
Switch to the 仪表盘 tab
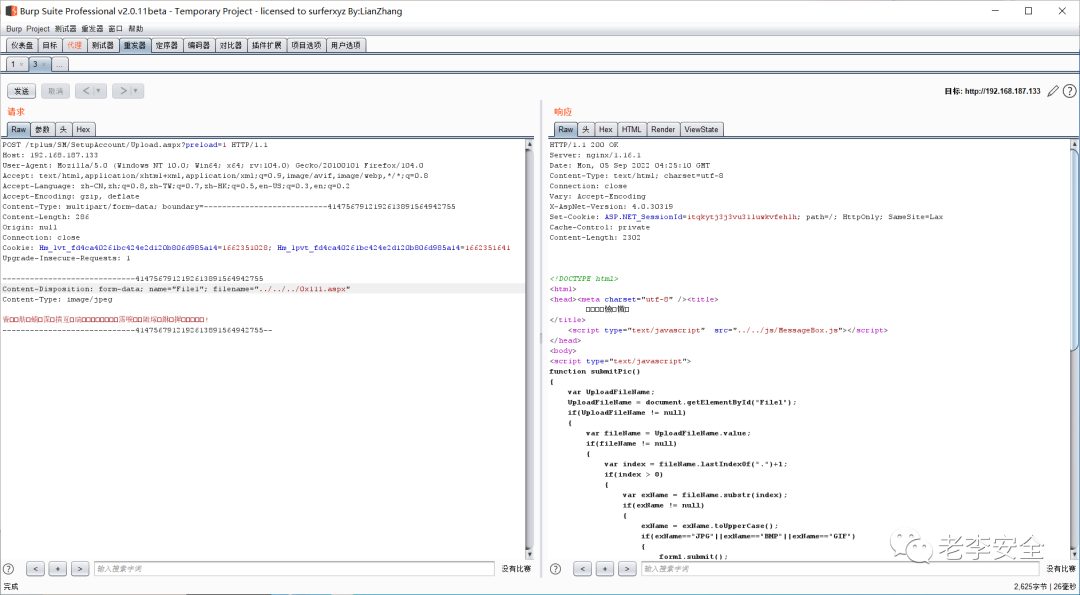point(22,45)
